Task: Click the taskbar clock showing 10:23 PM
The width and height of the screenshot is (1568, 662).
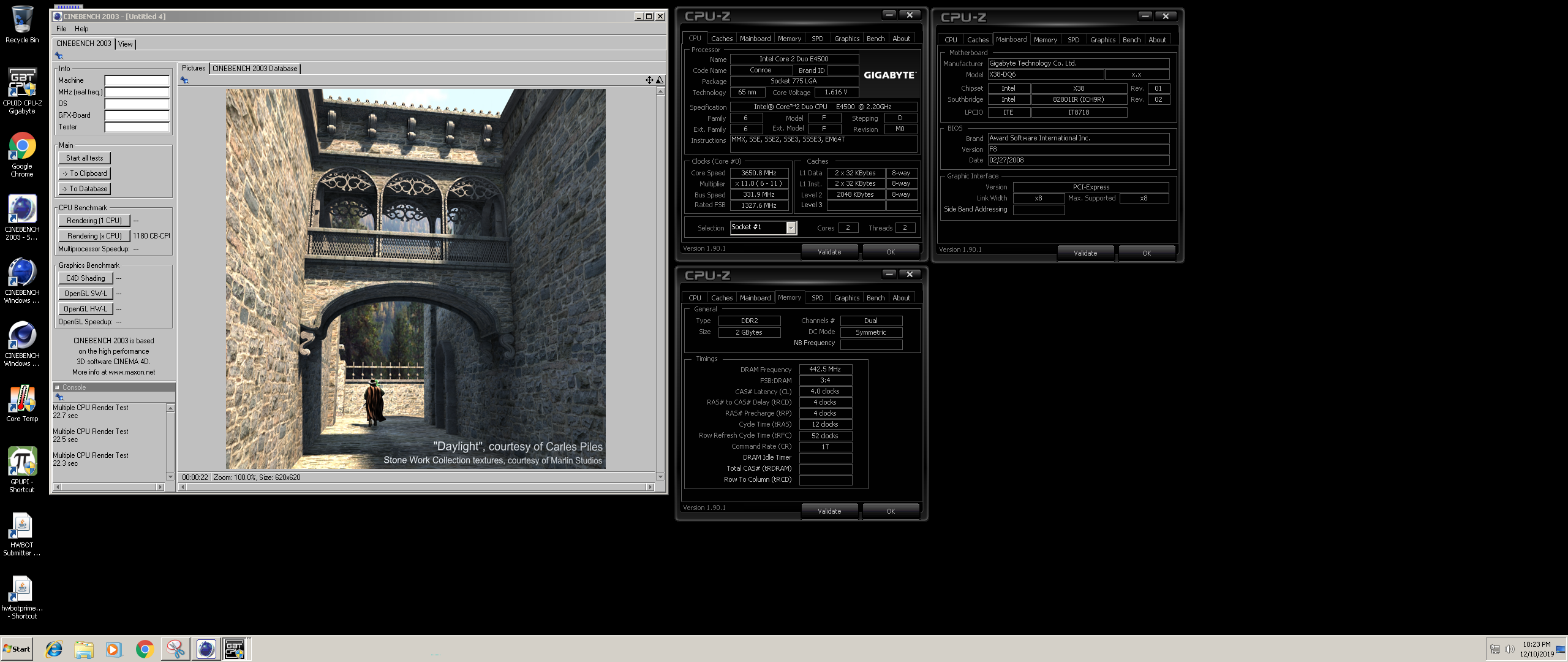Action: point(1536,645)
